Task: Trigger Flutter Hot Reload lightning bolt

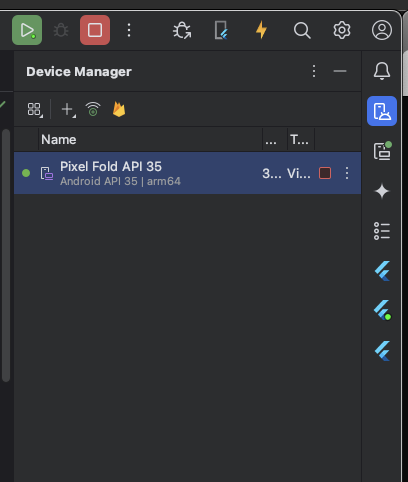Action: [261, 30]
